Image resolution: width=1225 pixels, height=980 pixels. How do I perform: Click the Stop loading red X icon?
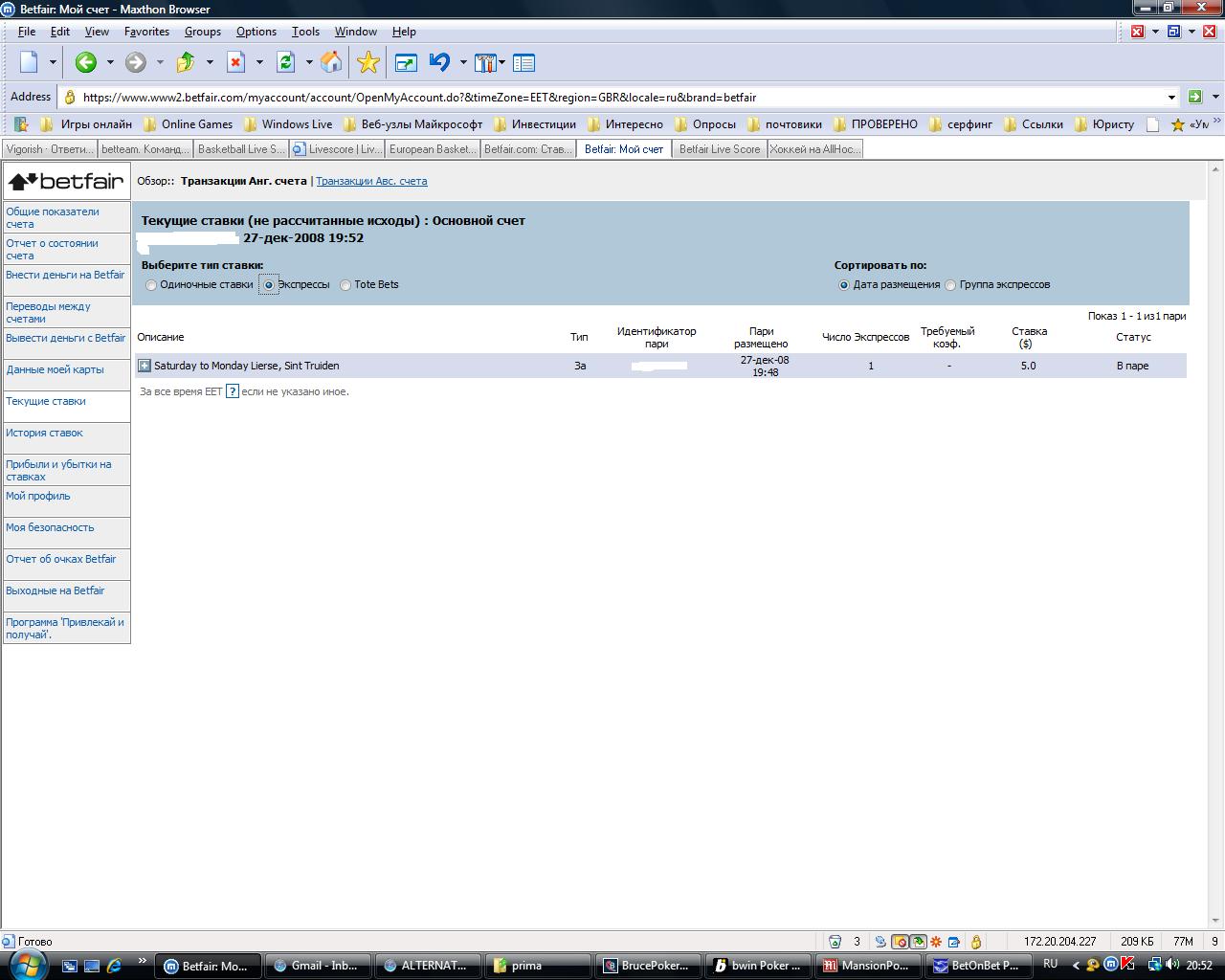(x=235, y=63)
